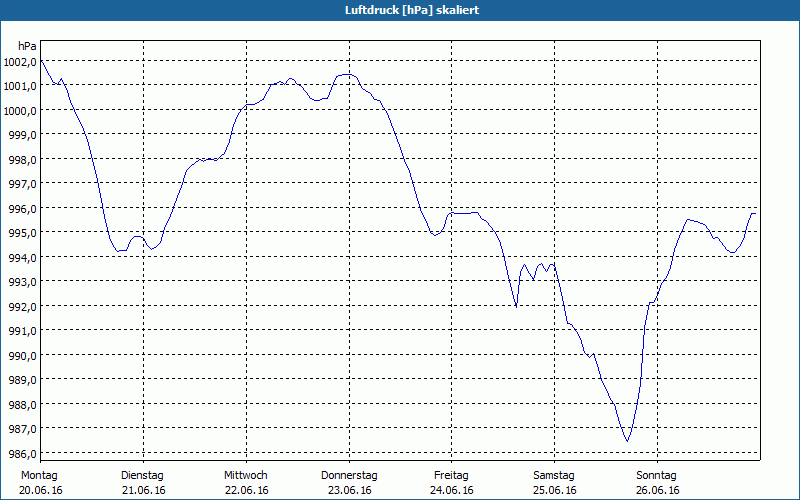Select the 987,0 axis value
Screen dimensions: 800x500
click(23, 429)
